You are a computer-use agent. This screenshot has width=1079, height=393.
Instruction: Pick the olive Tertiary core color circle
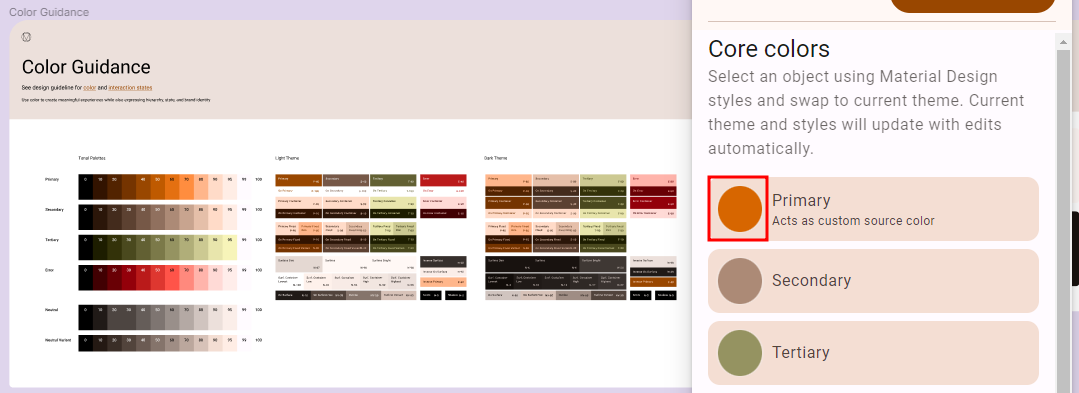740,353
